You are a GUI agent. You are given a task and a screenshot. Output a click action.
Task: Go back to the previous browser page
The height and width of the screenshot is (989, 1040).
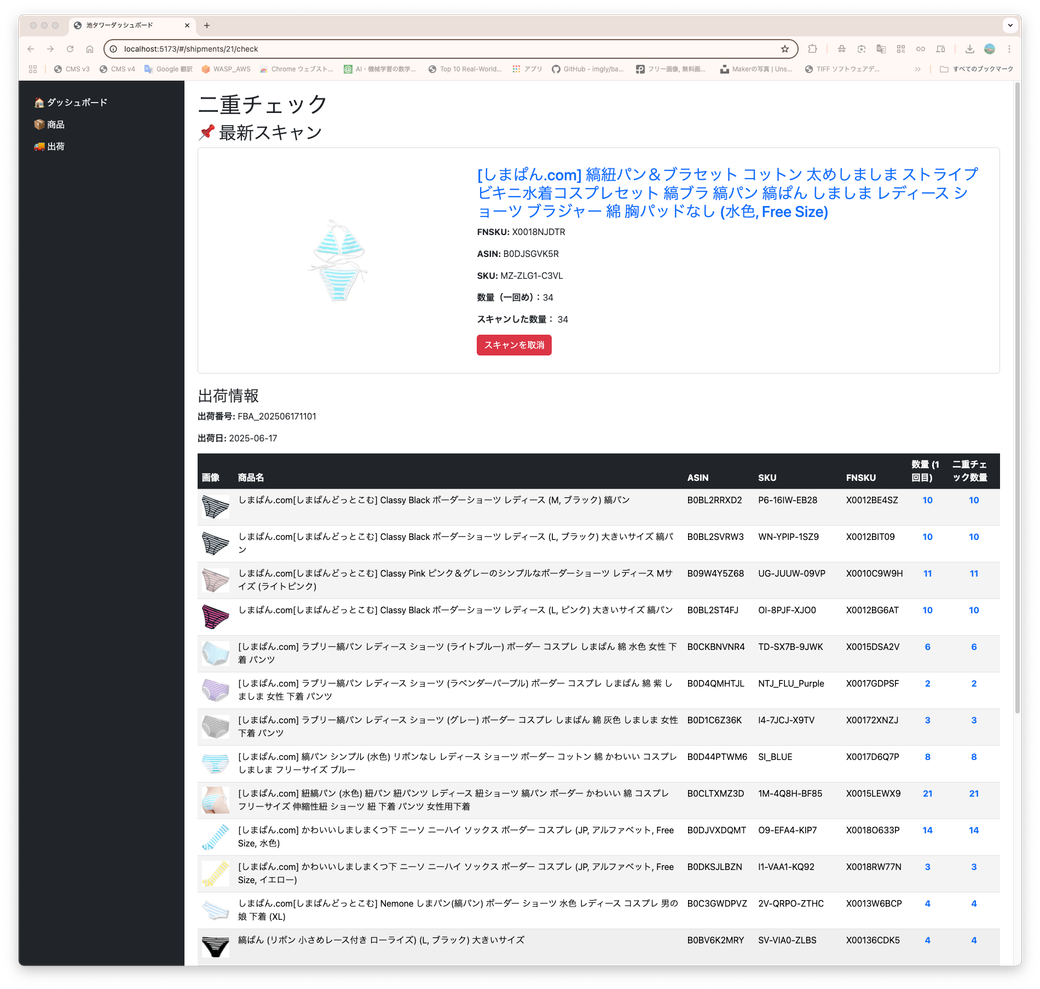(x=31, y=49)
